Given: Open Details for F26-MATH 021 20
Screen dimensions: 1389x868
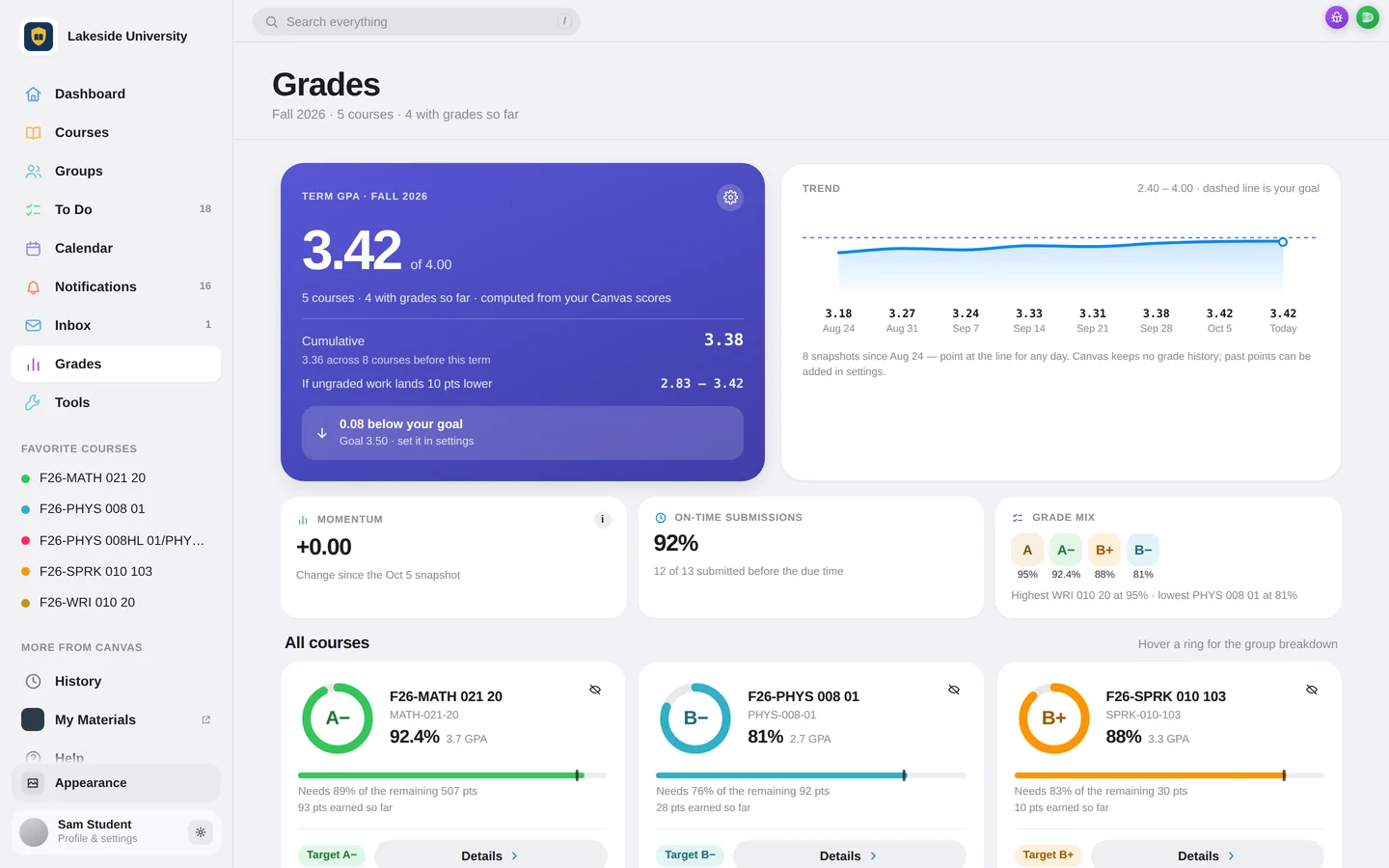Looking at the screenshot, I should 491,855.
